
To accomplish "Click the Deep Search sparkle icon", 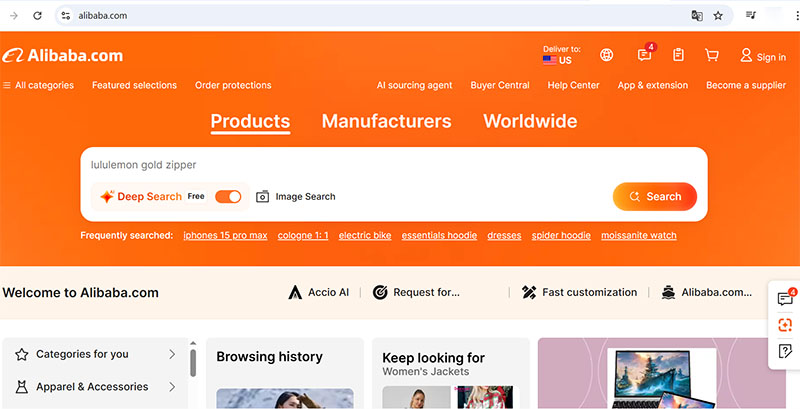I will tap(107, 196).
